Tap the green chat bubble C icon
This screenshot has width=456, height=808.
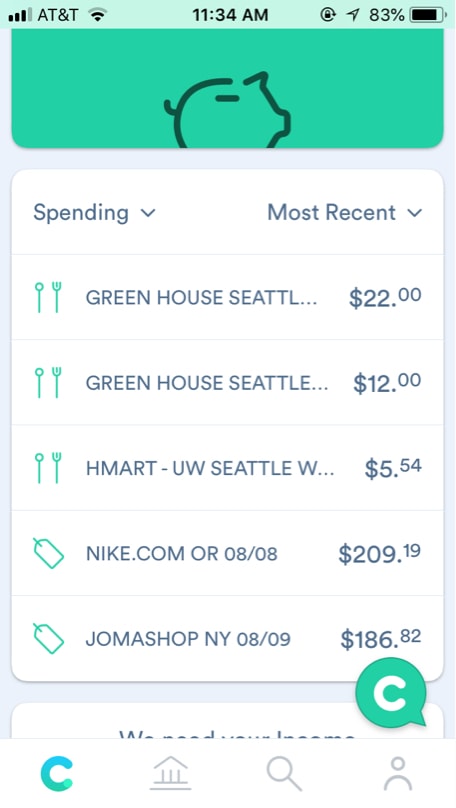(x=391, y=694)
